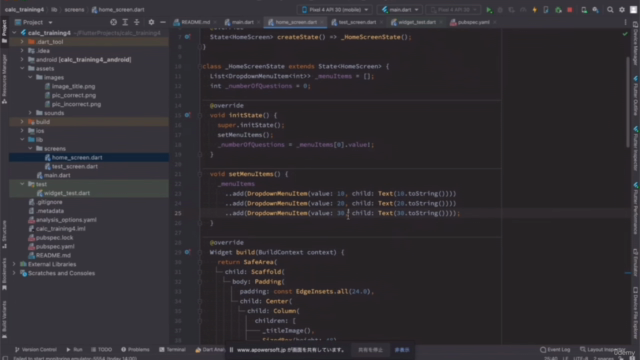Collapse all in Project panel toolbar
Screen dimensions: 640x360
[x=137, y=22]
